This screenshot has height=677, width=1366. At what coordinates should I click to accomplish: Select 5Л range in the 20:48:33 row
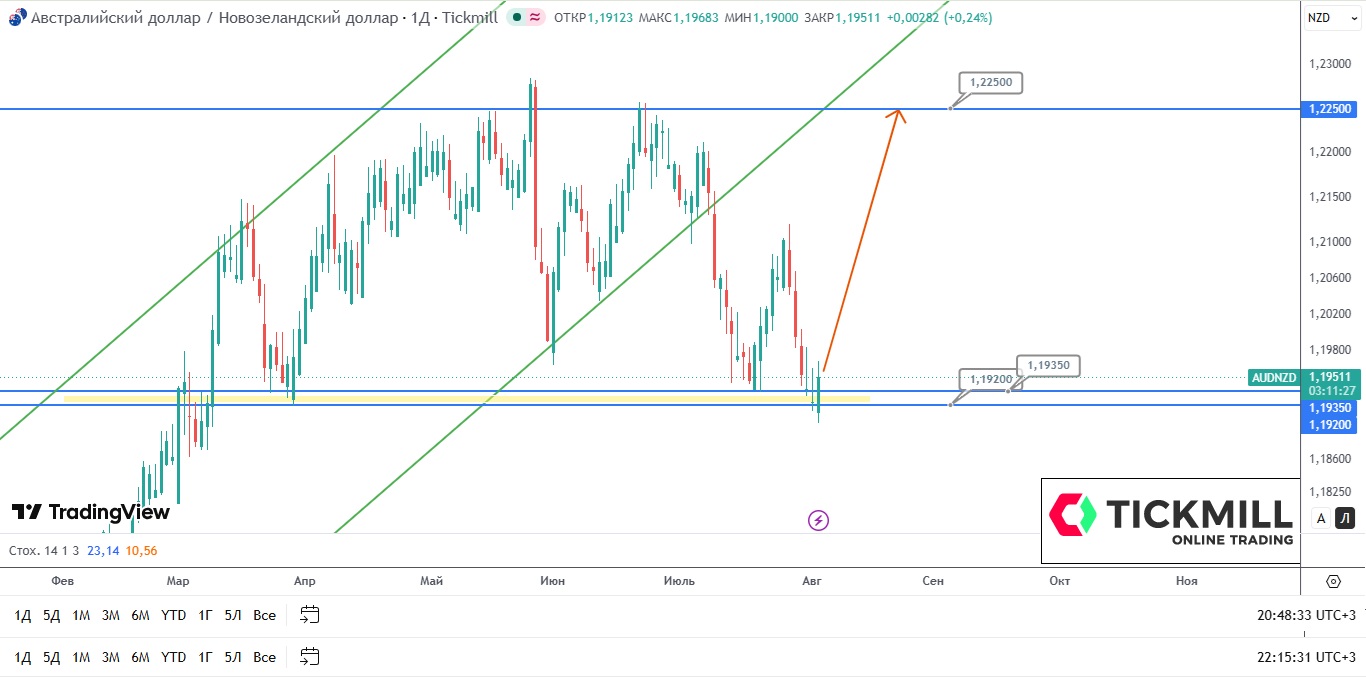pyautogui.click(x=233, y=615)
